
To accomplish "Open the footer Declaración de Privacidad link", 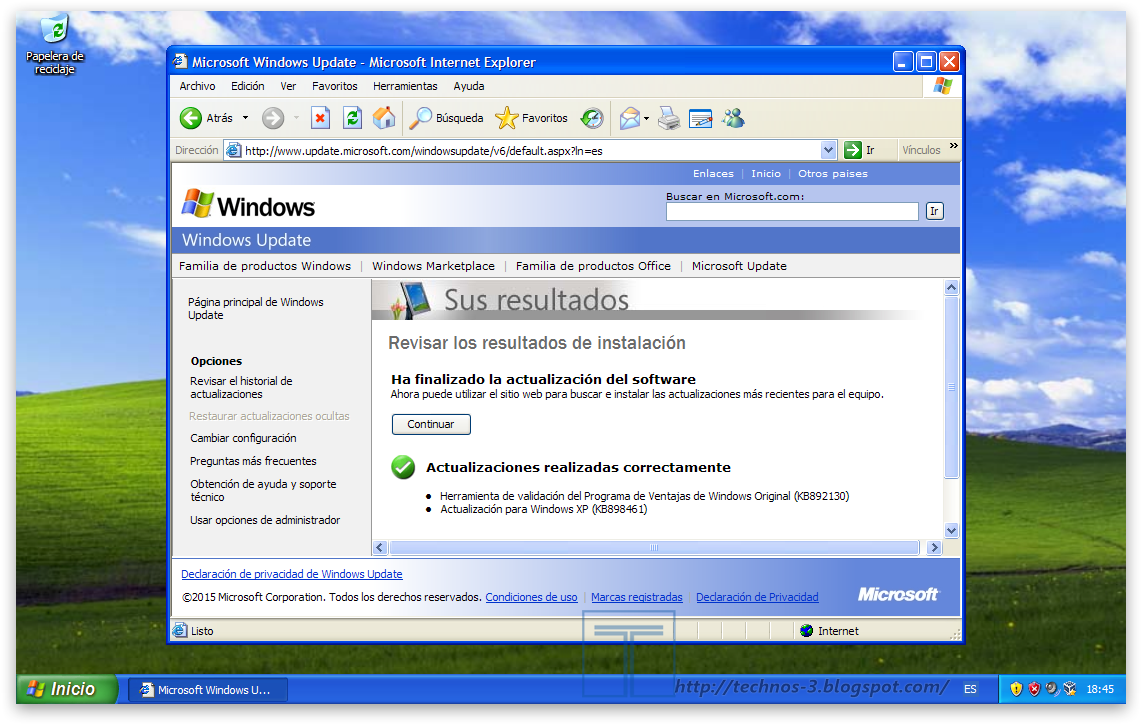I will [757, 597].
